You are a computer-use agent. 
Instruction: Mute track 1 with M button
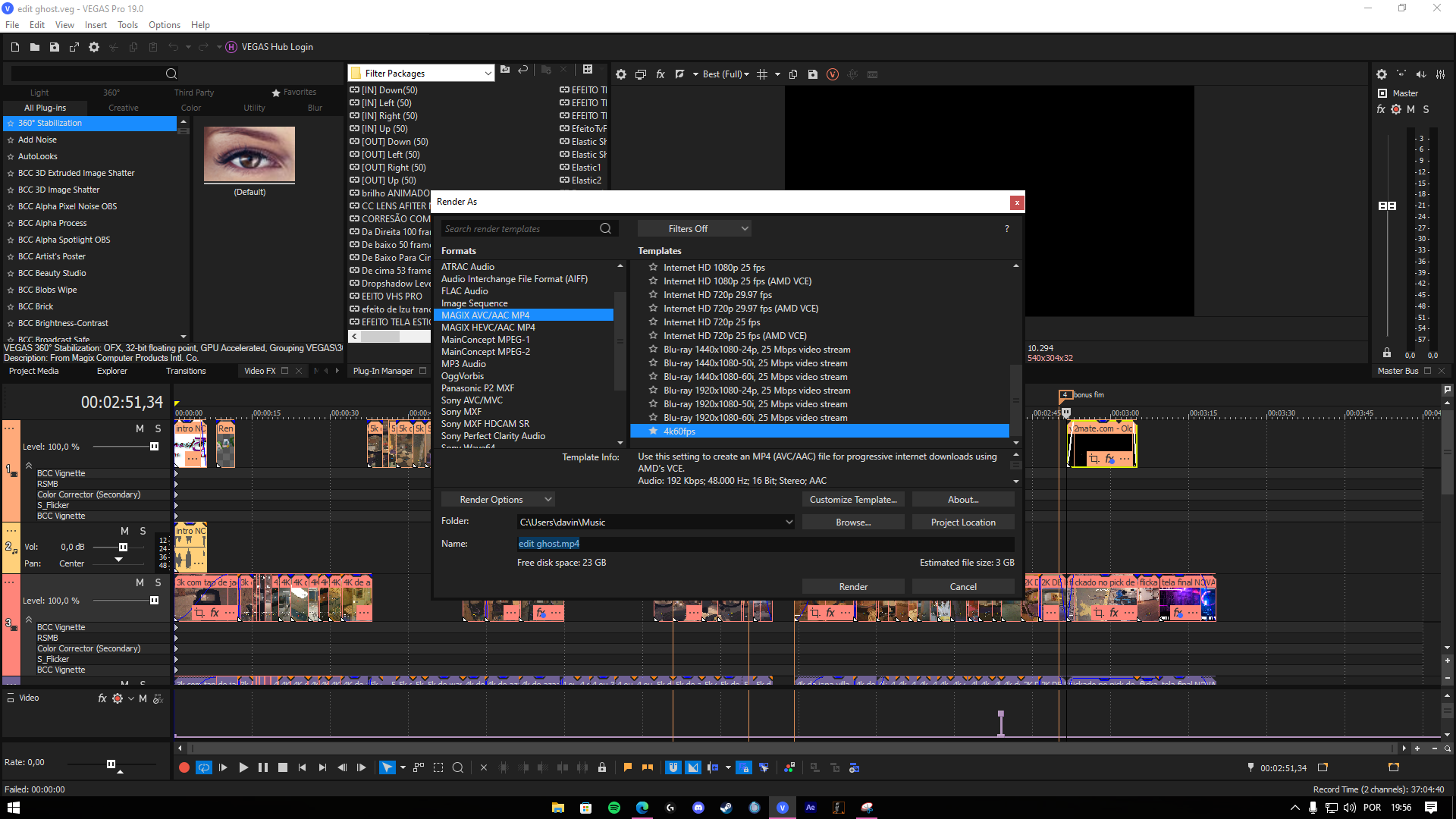[140, 428]
